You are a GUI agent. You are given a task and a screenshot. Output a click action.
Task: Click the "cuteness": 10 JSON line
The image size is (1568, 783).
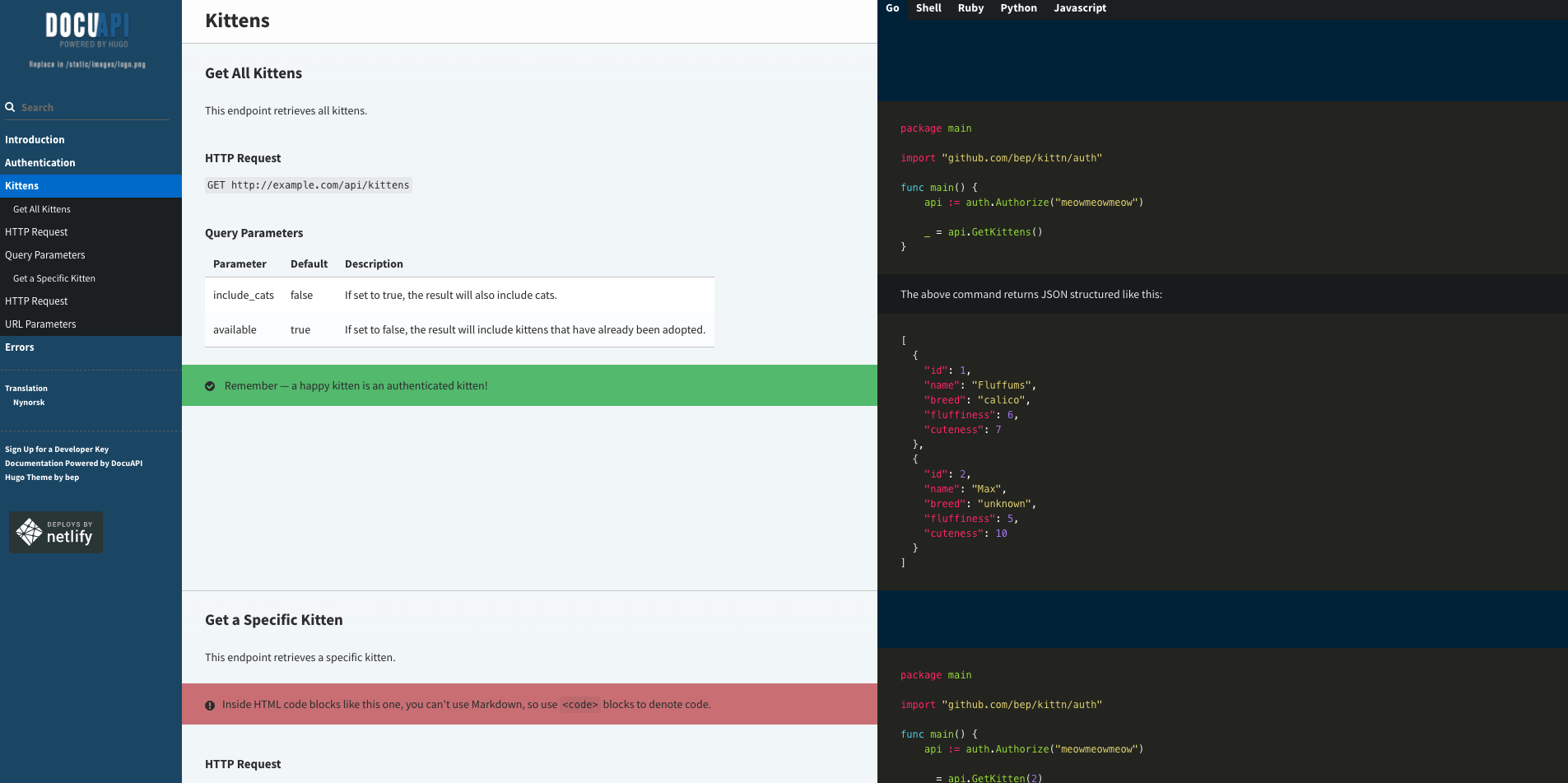pyautogui.click(x=965, y=534)
